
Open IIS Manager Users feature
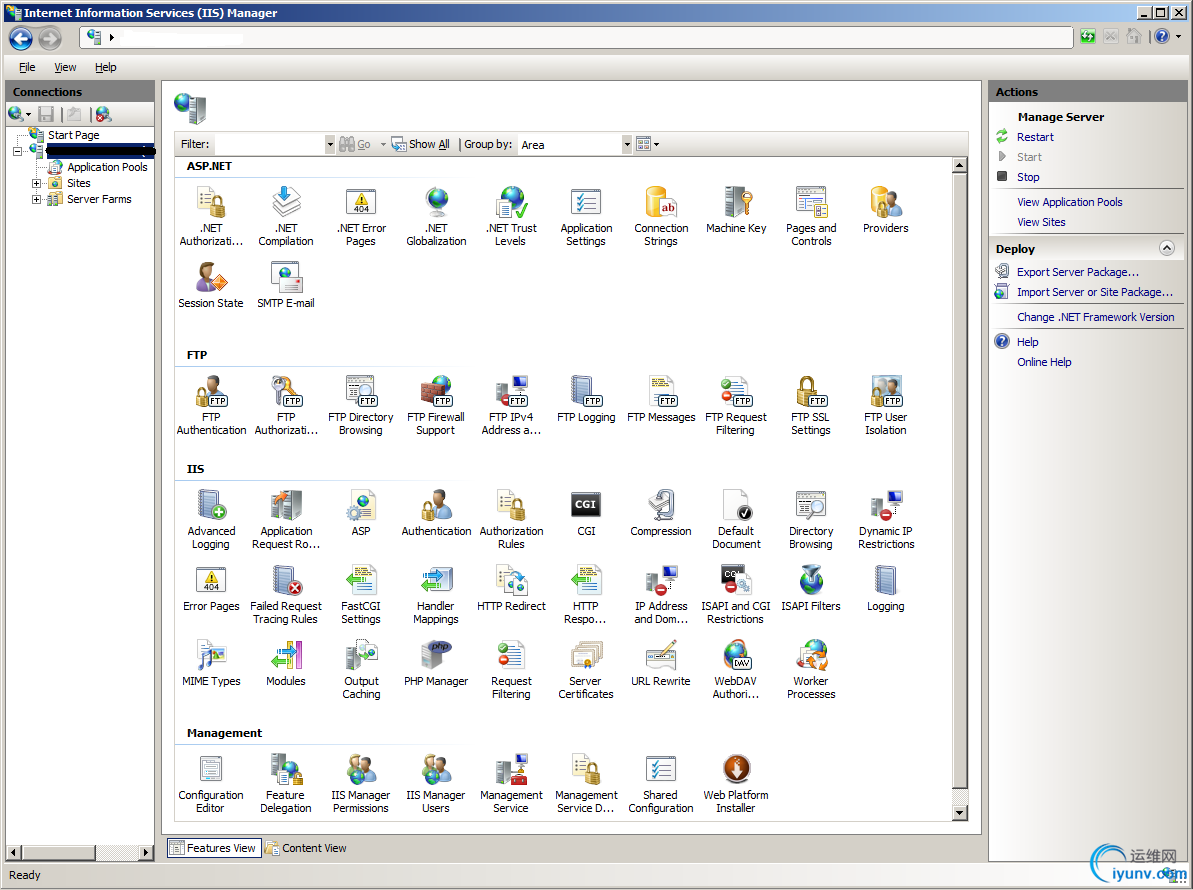pyautogui.click(x=436, y=784)
